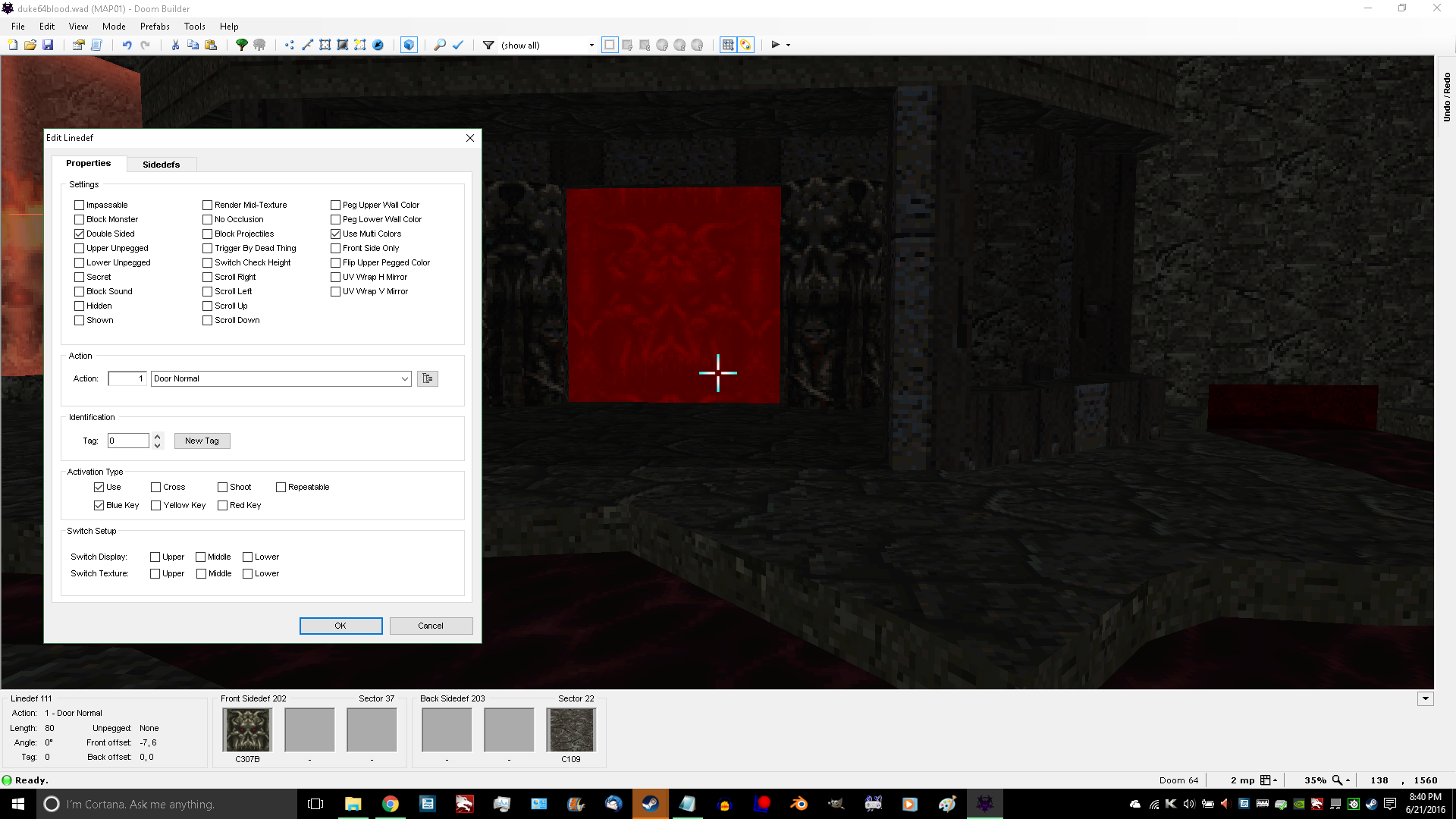Switch to the Sidedefs tab
This screenshot has height=819, width=1456.
161,164
